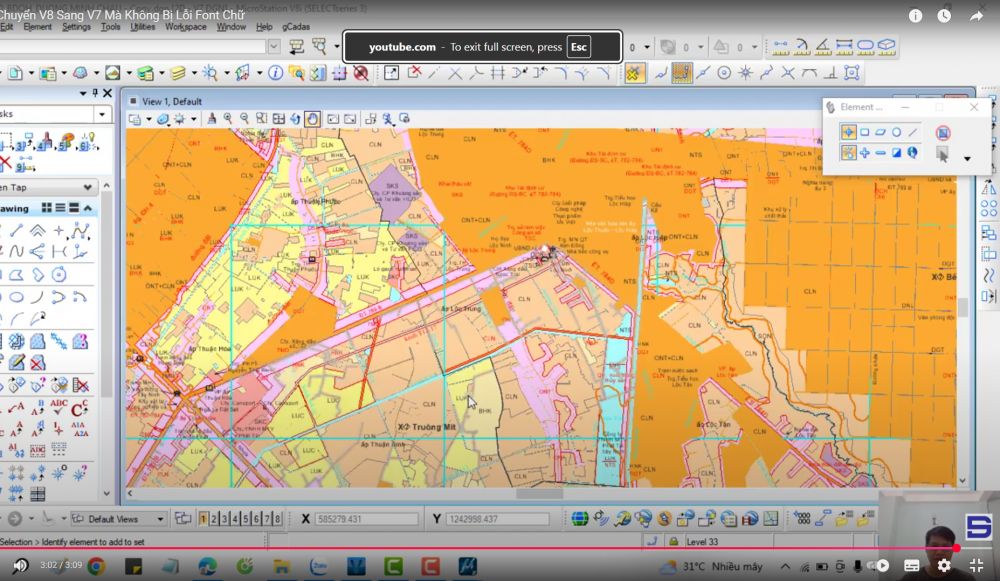This screenshot has width=1000, height=581.
Task: Open the gCadas menu
Action: pyautogui.click(x=295, y=27)
